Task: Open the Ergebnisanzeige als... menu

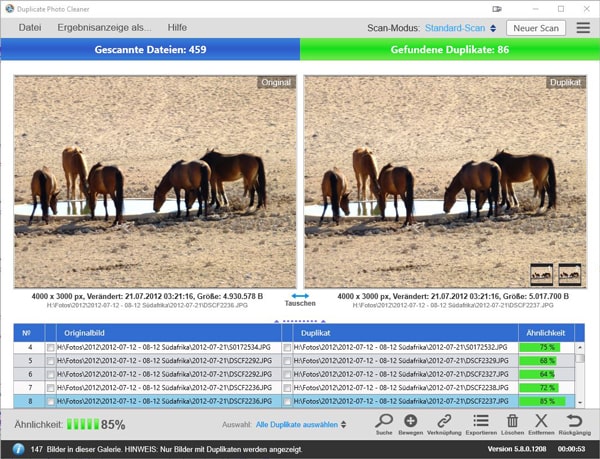Action: click(104, 28)
